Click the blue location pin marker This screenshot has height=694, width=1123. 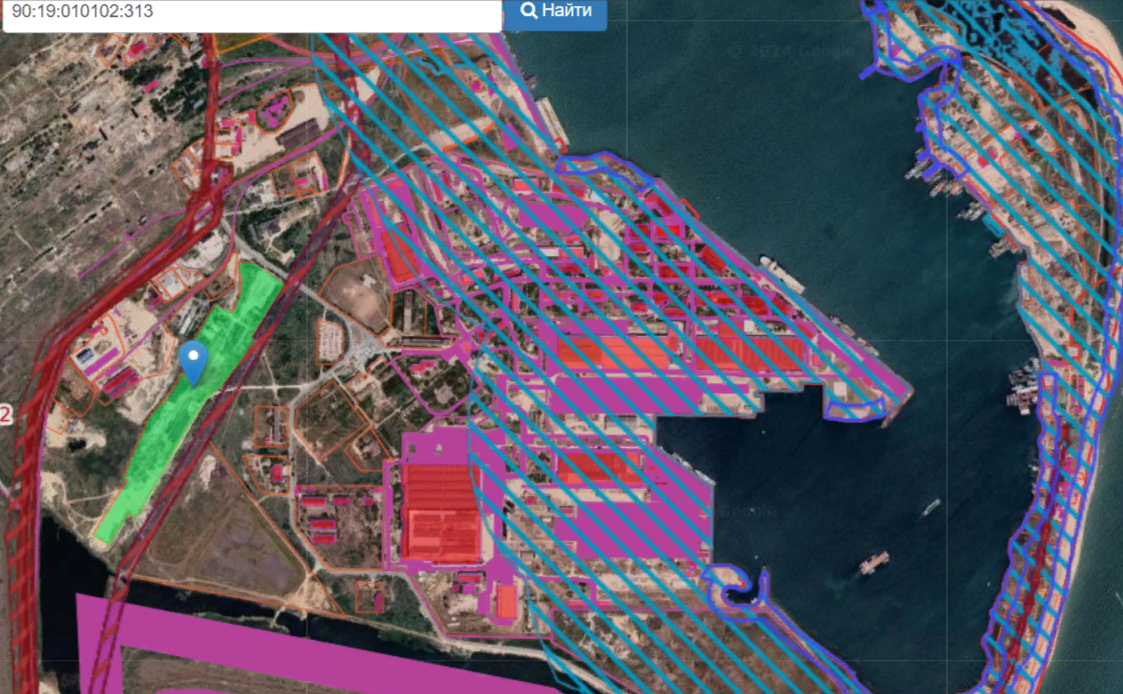click(x=193, y=361)
